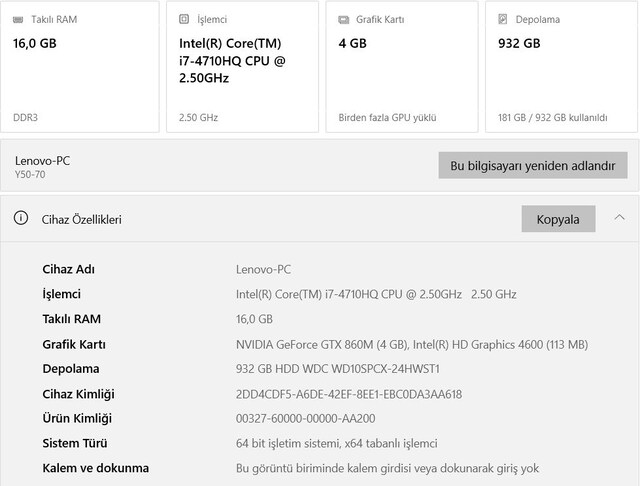Click 932 GB HDD WDC WD10SPCX-24HWST1 value
Image resolution: width=640 pixels, height=486 pixels.
click(x=338, y=369)
